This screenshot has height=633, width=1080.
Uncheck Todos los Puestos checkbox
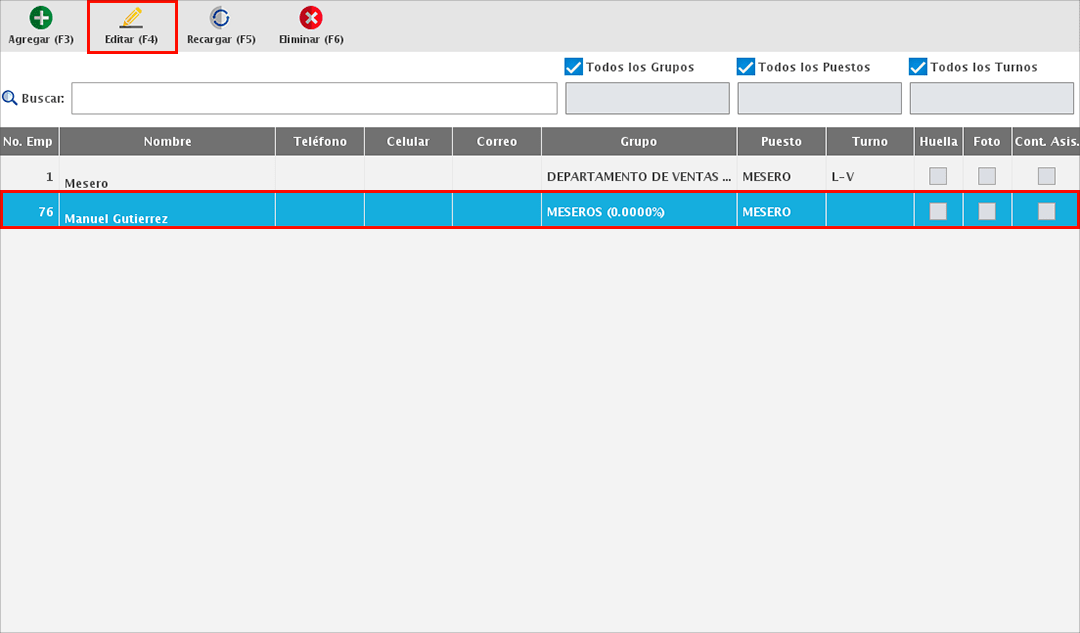point(746,67)
